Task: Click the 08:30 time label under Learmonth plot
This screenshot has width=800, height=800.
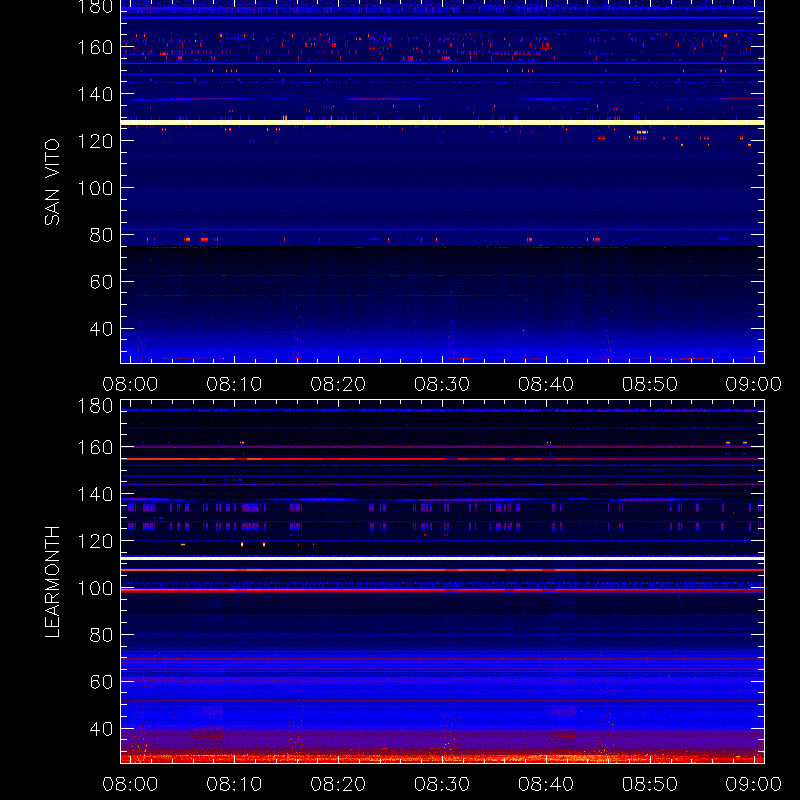Action: coord(442,784)
